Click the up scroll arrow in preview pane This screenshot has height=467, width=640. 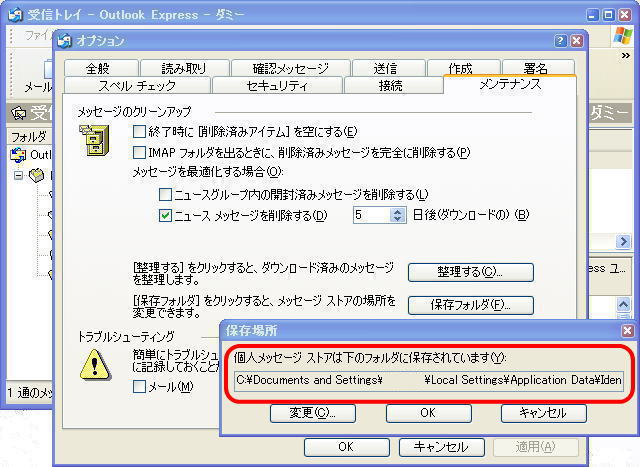(623, 305)
